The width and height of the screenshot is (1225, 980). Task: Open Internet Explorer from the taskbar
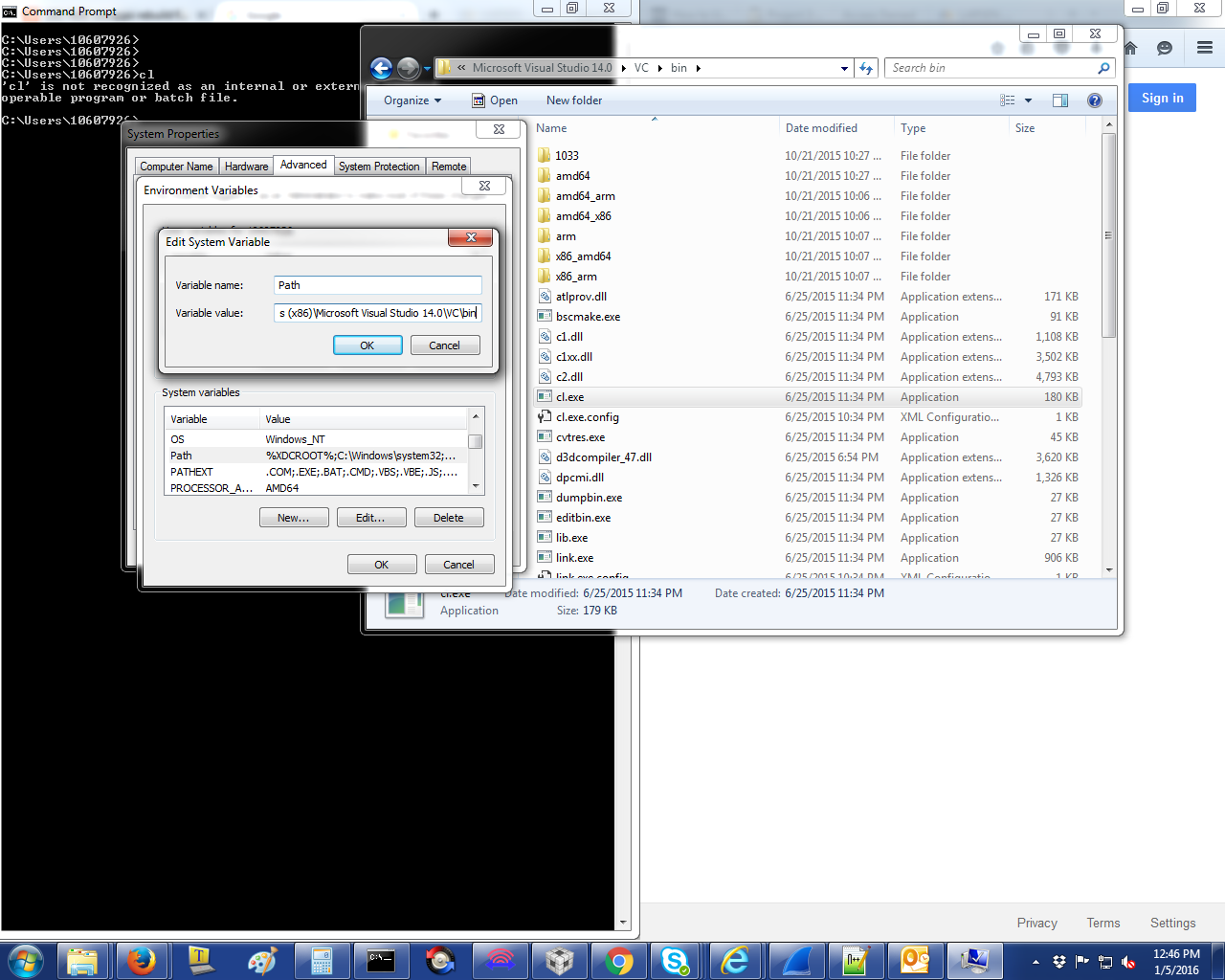(735, 961)
